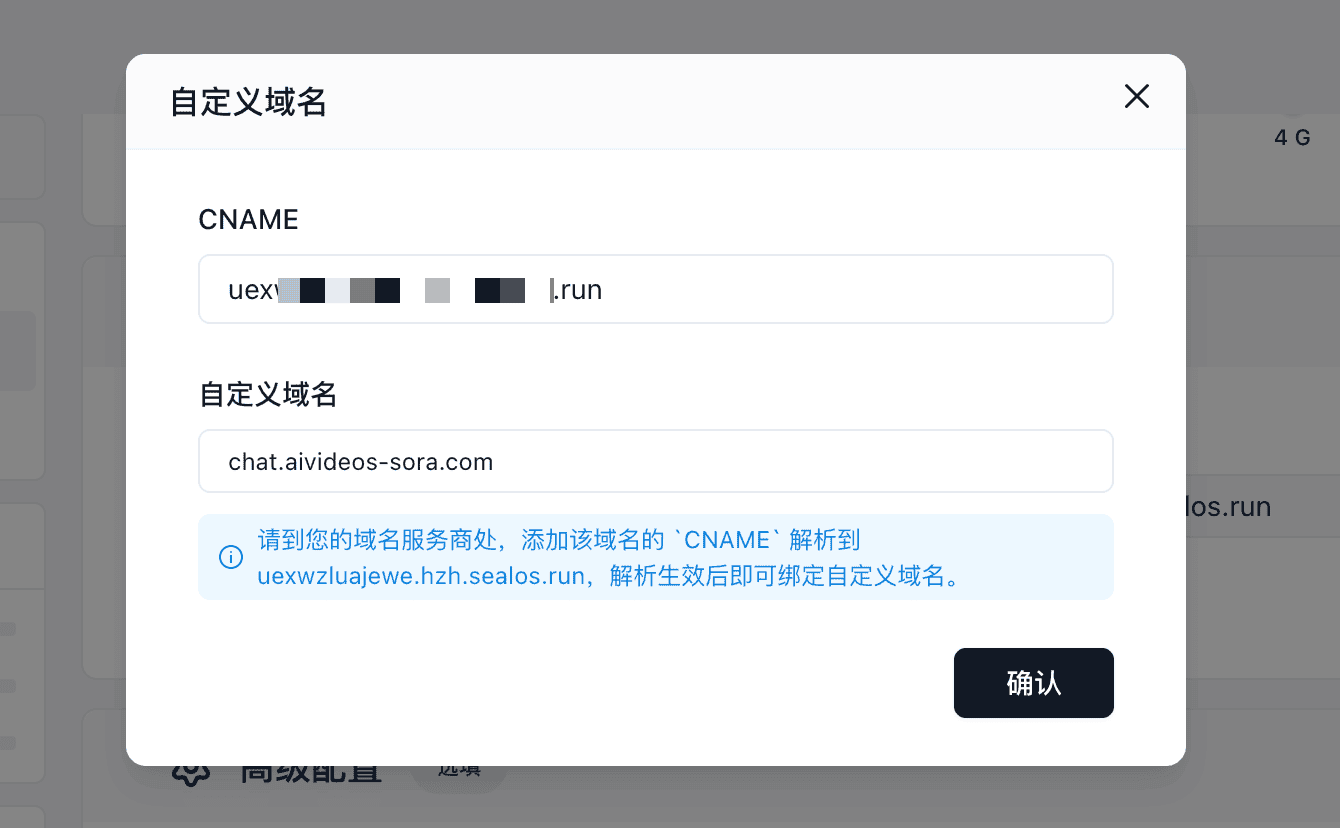Click the 选填 tag behind the dialog
Image resolution: width=1340 pixels, height=828 pixels.
click(x=460, y=771)
